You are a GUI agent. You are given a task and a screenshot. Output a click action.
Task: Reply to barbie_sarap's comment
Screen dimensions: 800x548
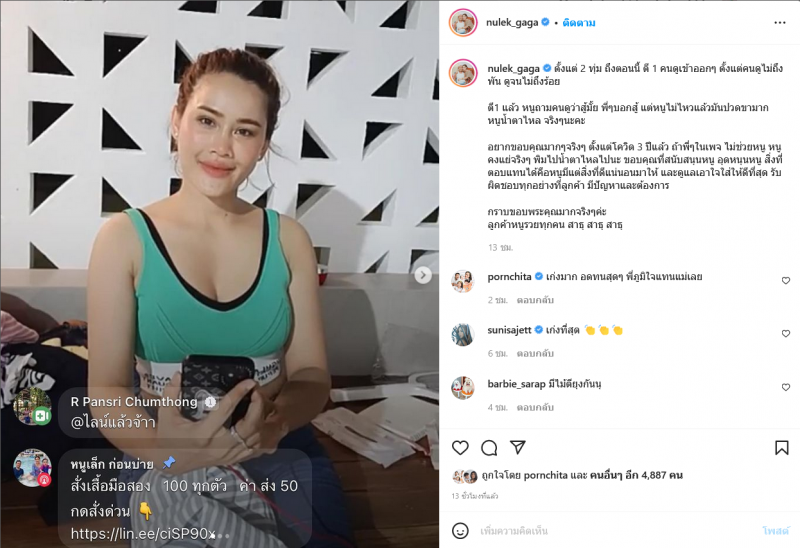point(535,407)
